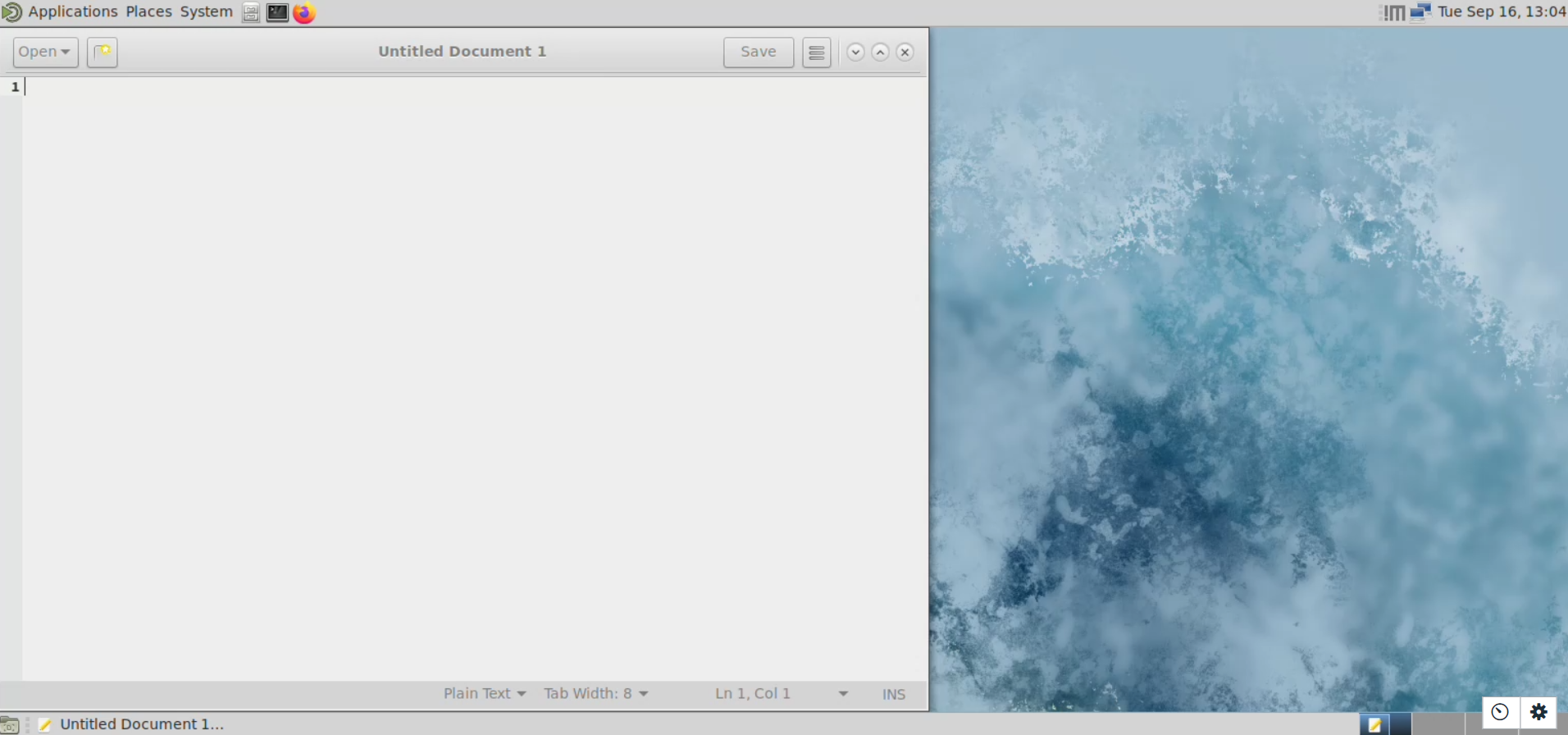
Task: Open the Places menu
Action: 148,12
